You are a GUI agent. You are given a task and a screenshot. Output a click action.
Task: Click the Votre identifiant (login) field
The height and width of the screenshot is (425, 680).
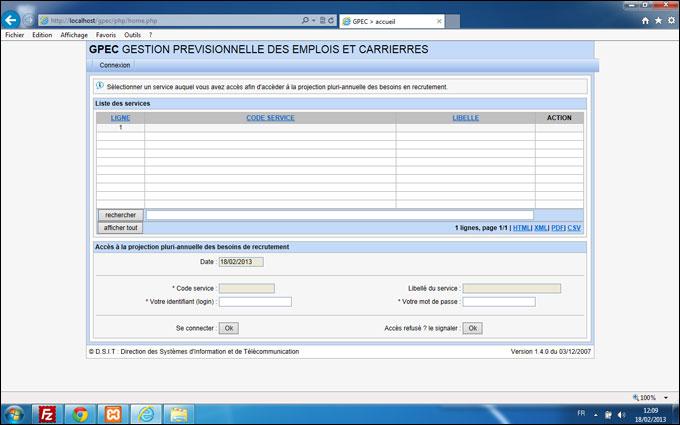[255, 301]
